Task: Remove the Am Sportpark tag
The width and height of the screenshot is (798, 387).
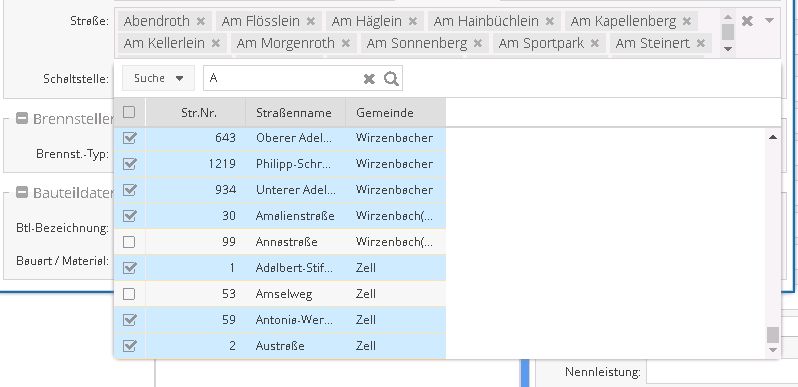Action: point(595,43)
